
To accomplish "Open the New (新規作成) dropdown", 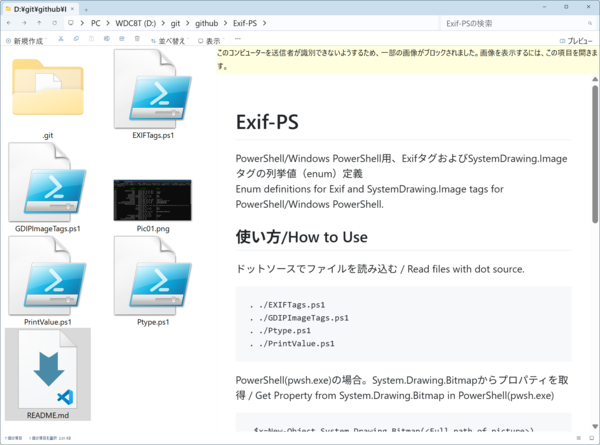I will point(26,41).
